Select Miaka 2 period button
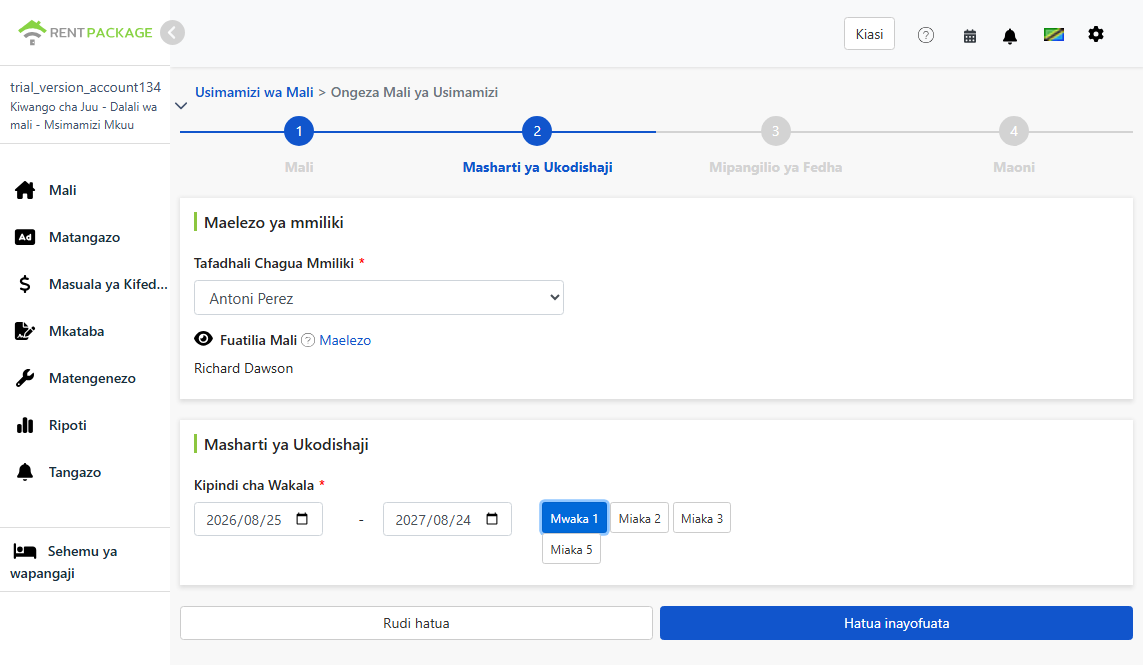 point(639,518)
